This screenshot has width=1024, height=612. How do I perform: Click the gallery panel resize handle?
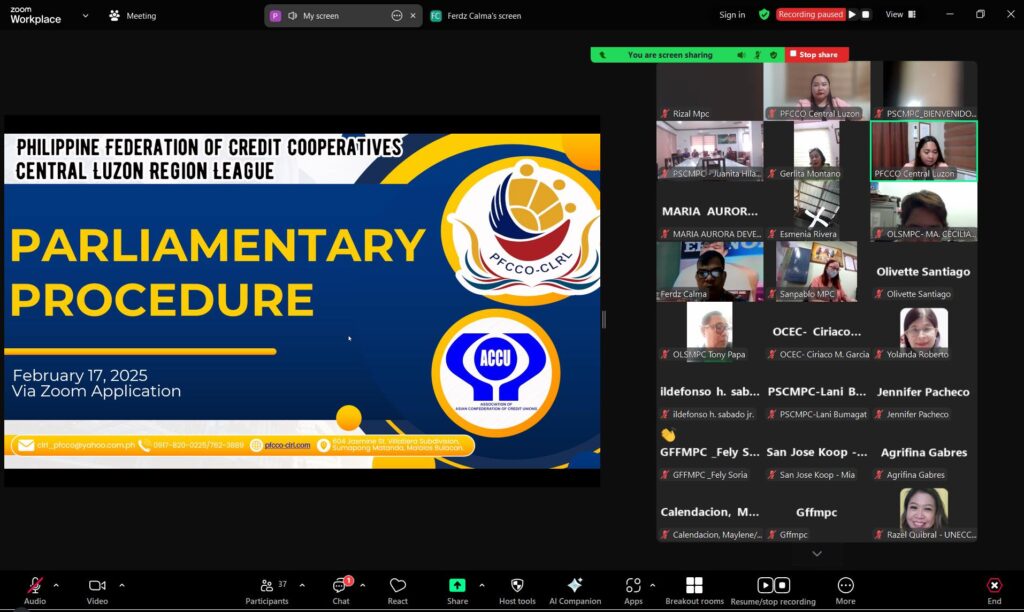603,319
